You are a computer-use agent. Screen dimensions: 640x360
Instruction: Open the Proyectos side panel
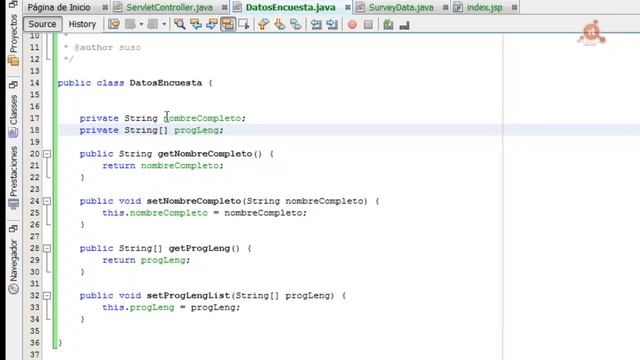pos(13,33)
